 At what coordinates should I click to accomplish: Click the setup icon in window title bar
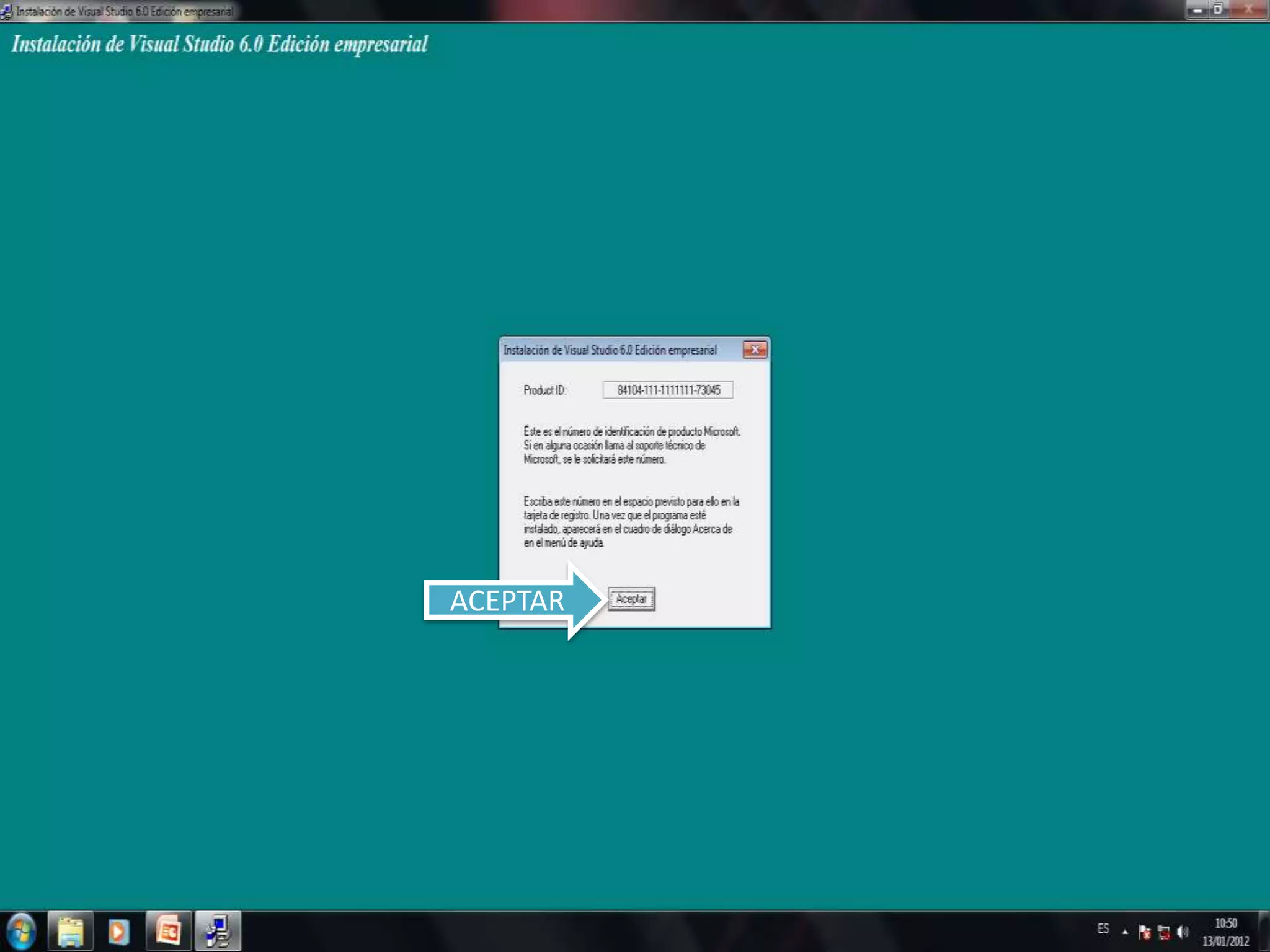coord(6,11)
